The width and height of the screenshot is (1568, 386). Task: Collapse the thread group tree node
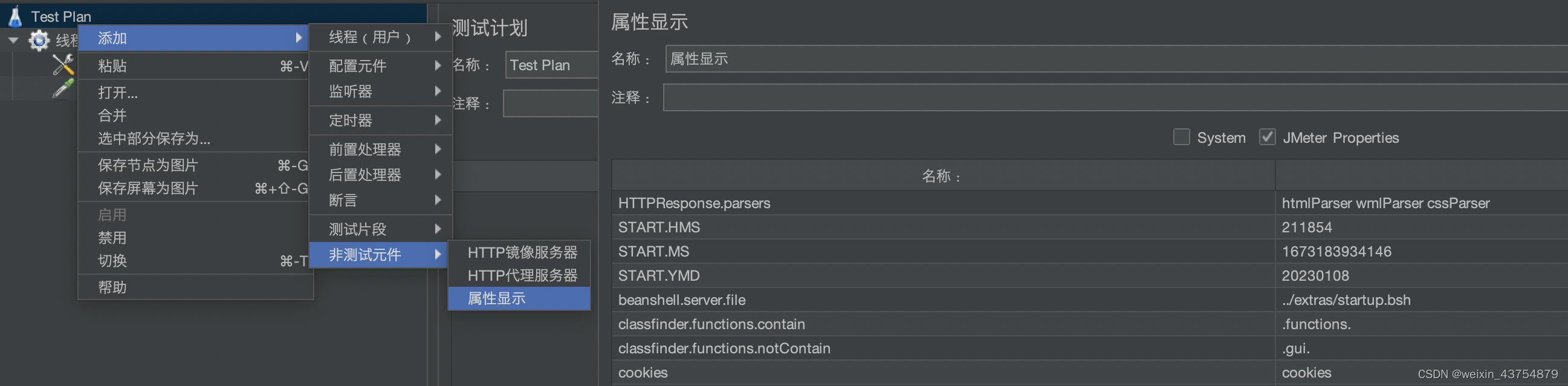[x=13, y=41]
